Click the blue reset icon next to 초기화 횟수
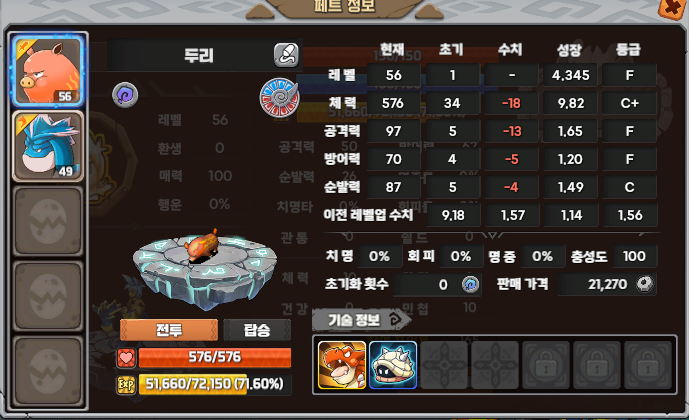689x420 pixels. [x=470, y=284]
